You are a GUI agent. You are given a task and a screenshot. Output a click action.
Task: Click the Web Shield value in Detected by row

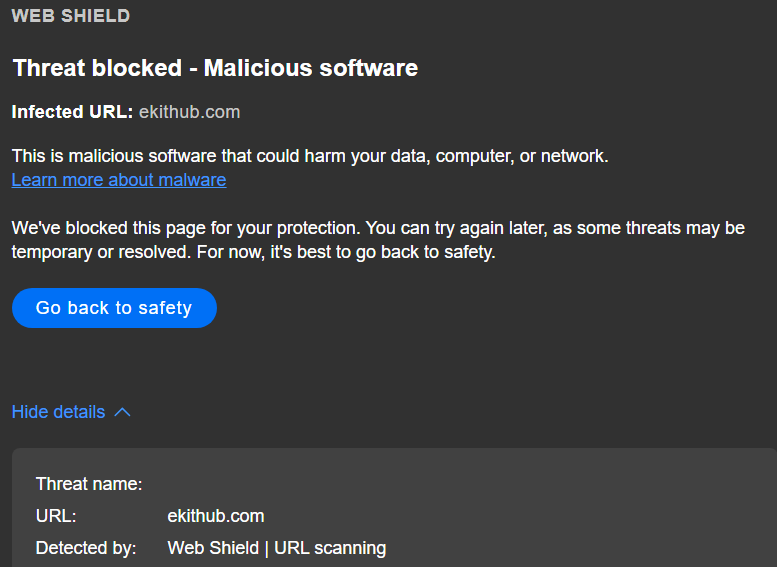pyautogui.click(x=213, y=548)
